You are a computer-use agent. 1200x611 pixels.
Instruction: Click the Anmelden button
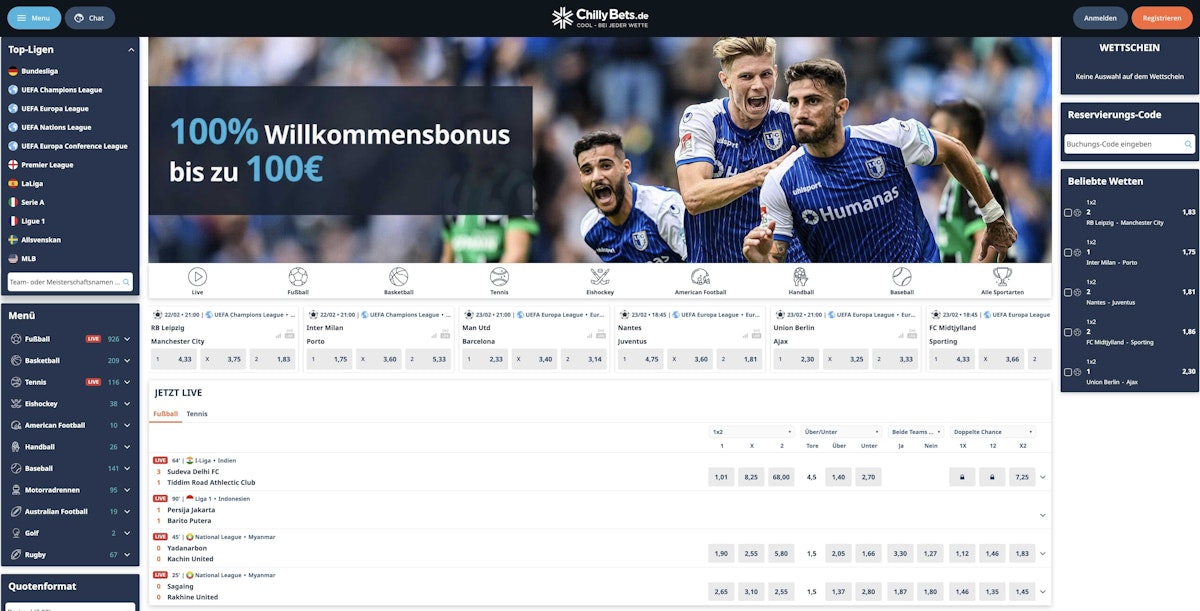click(x=1100, y=18)
